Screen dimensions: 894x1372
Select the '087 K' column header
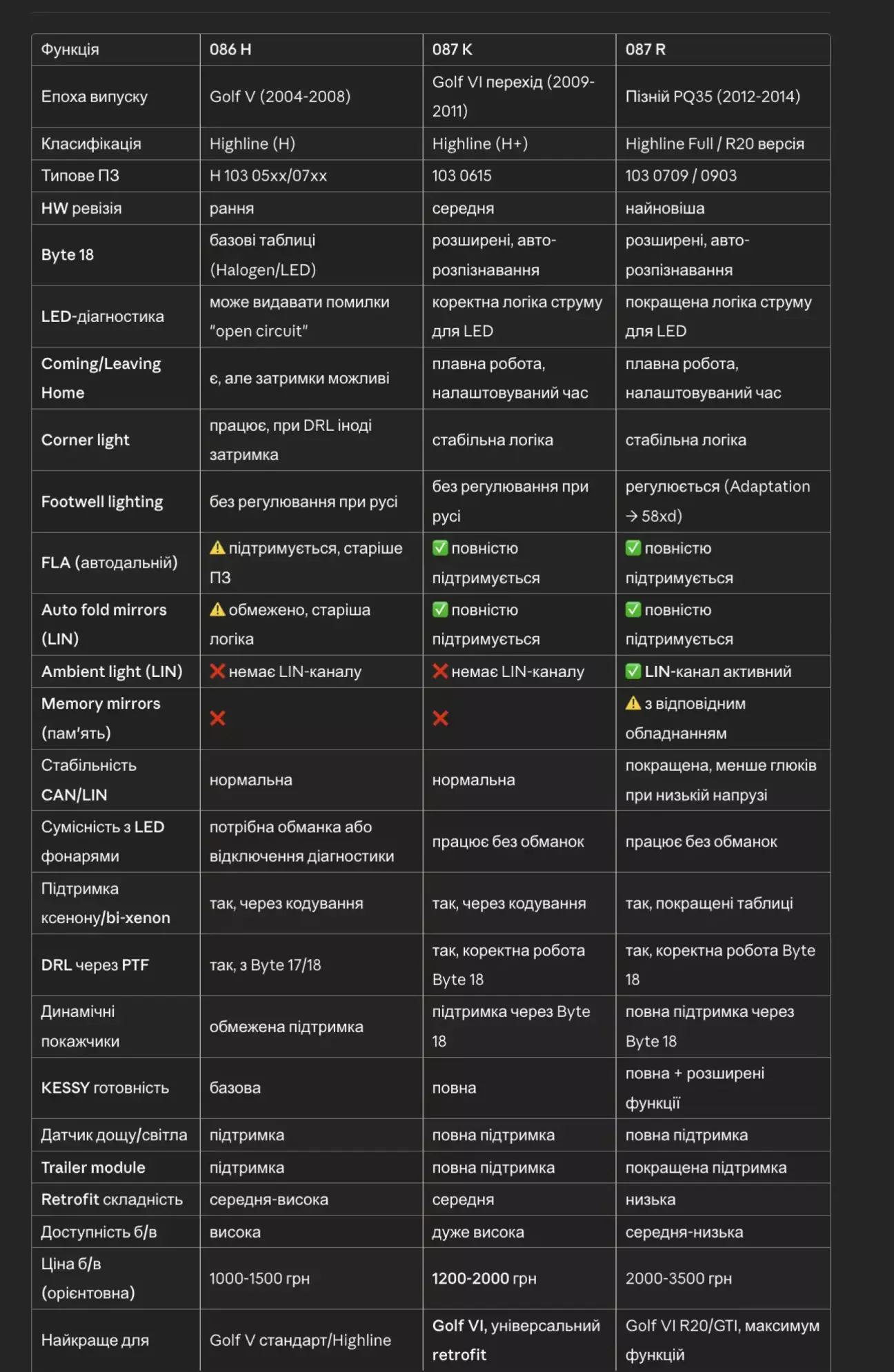click(452, 50)
